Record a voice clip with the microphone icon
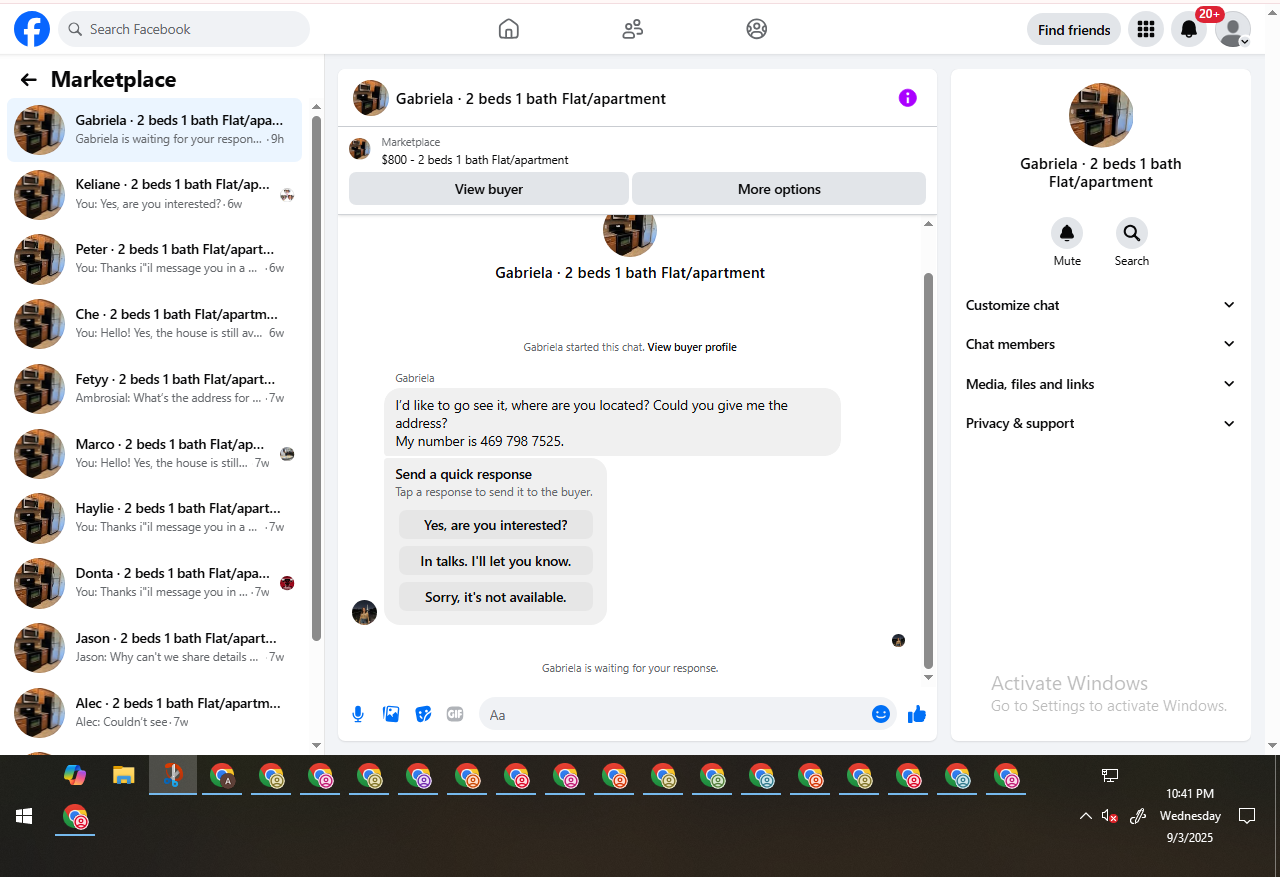Image resolution: width=1280 pixels, height=877 pixels. click(358, 714)
